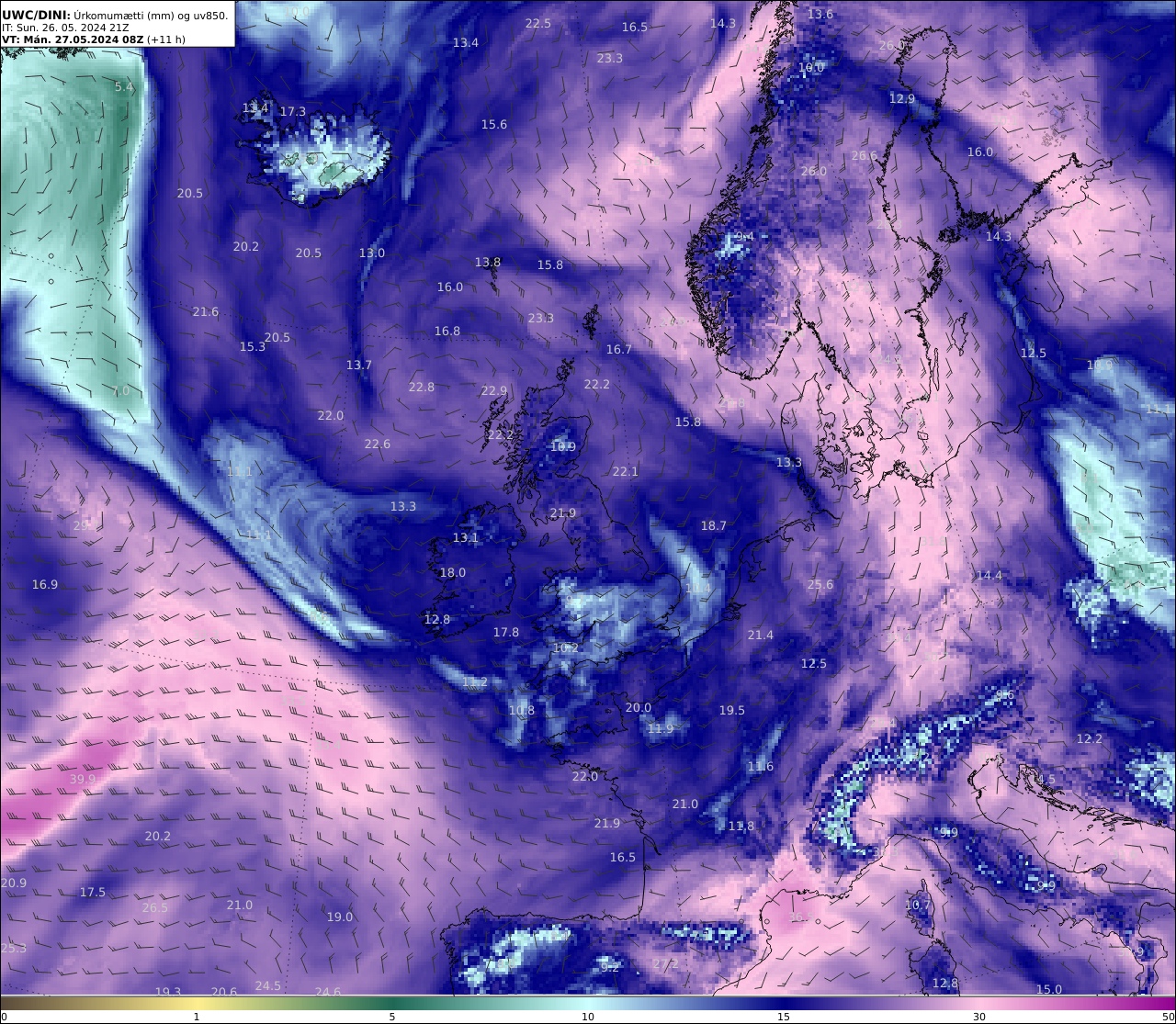This screenshot has height=1024, width=1176.
Task: Select the 24.5 value label
Action: coord(268,985)
